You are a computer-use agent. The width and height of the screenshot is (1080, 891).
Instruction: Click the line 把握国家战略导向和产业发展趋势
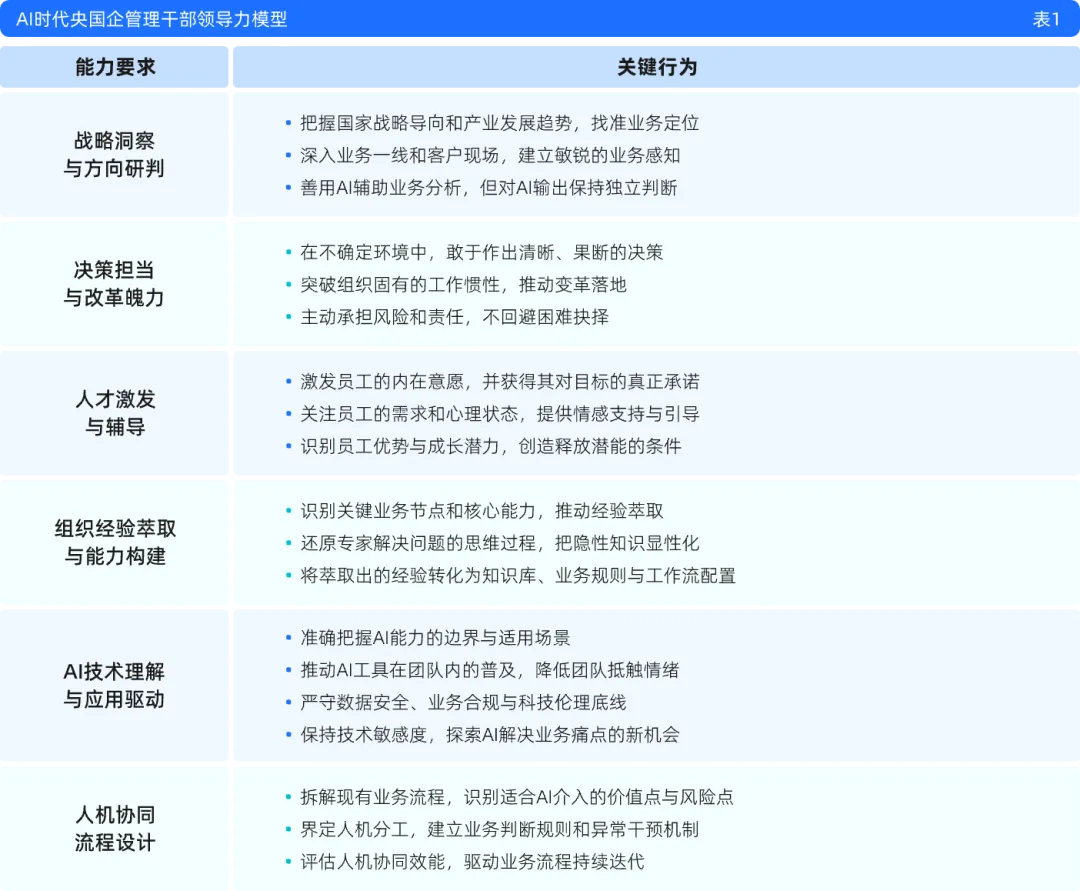click(x=500, y=123)
